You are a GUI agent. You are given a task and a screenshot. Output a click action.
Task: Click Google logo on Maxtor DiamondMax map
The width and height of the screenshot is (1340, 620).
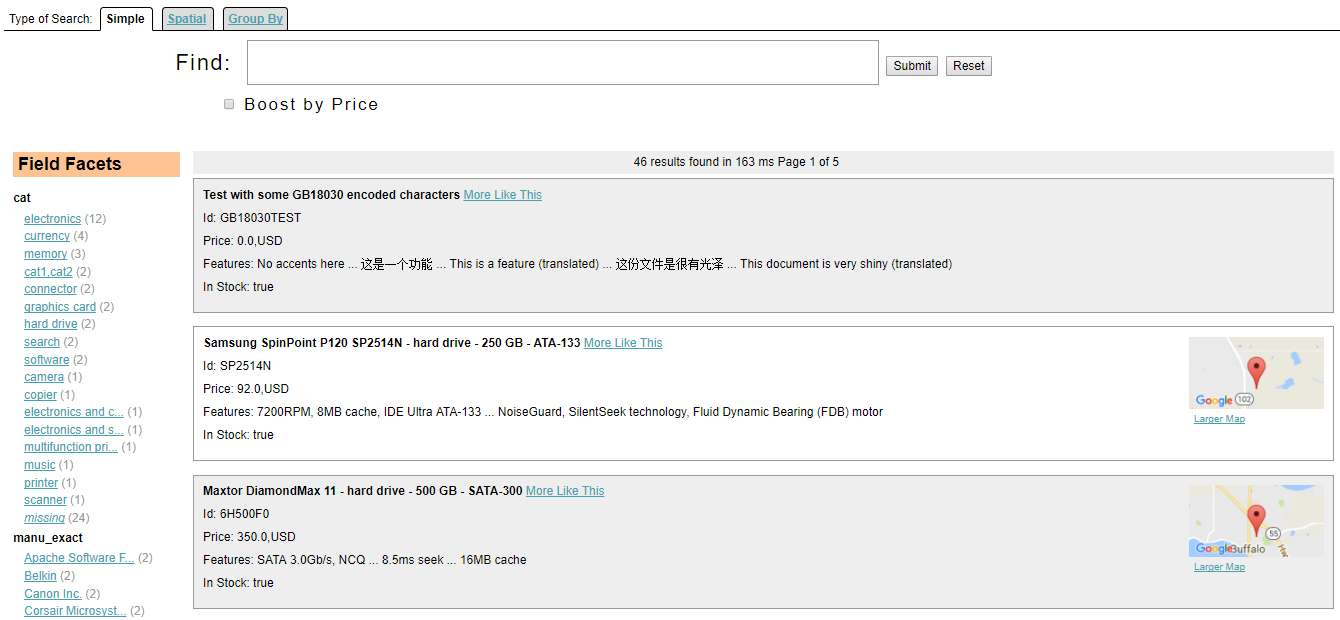[x=1214, y=549]
